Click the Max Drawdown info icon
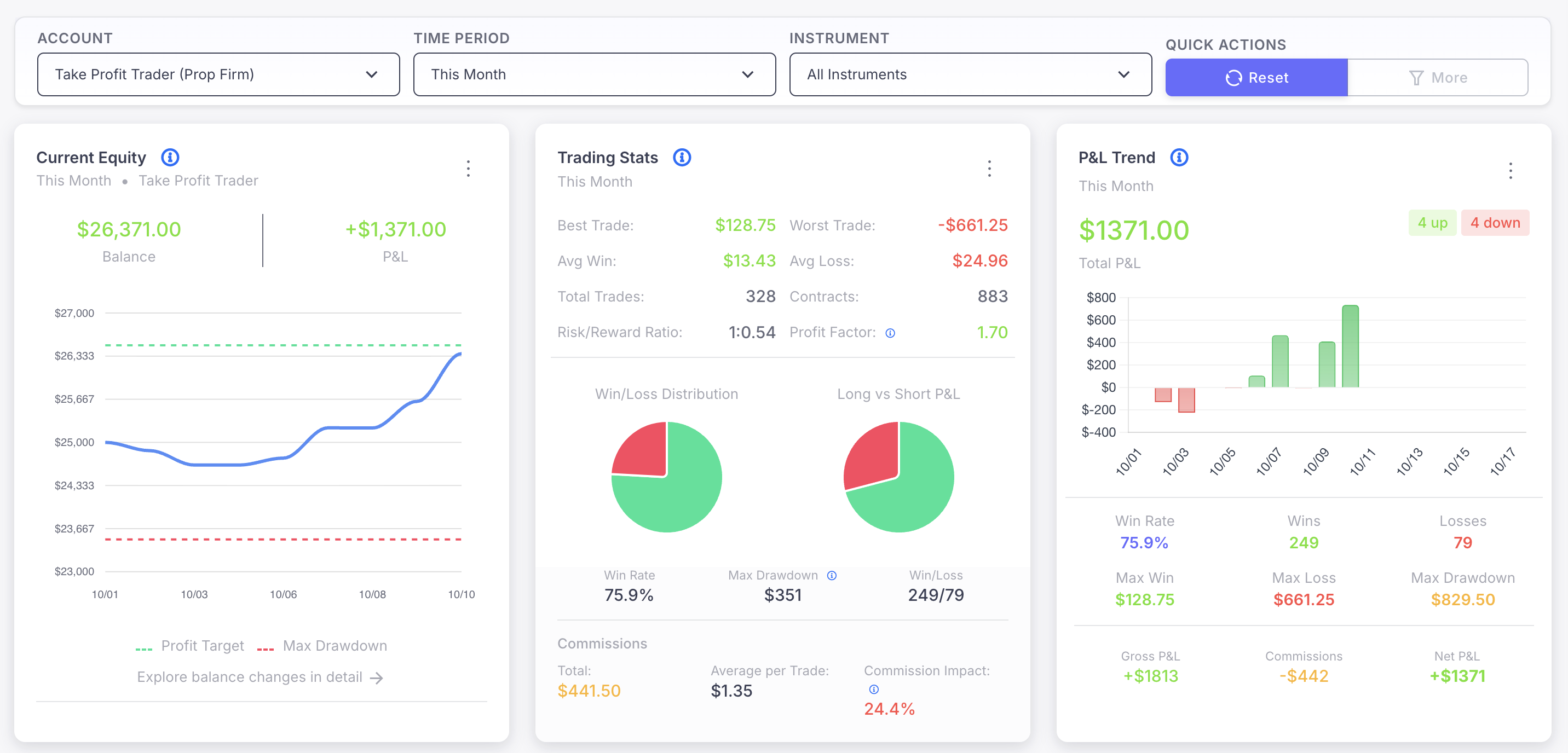Image resolution: width=1568 pixels, height=753 pixels. pyautogui.click(x=832, y=575)
